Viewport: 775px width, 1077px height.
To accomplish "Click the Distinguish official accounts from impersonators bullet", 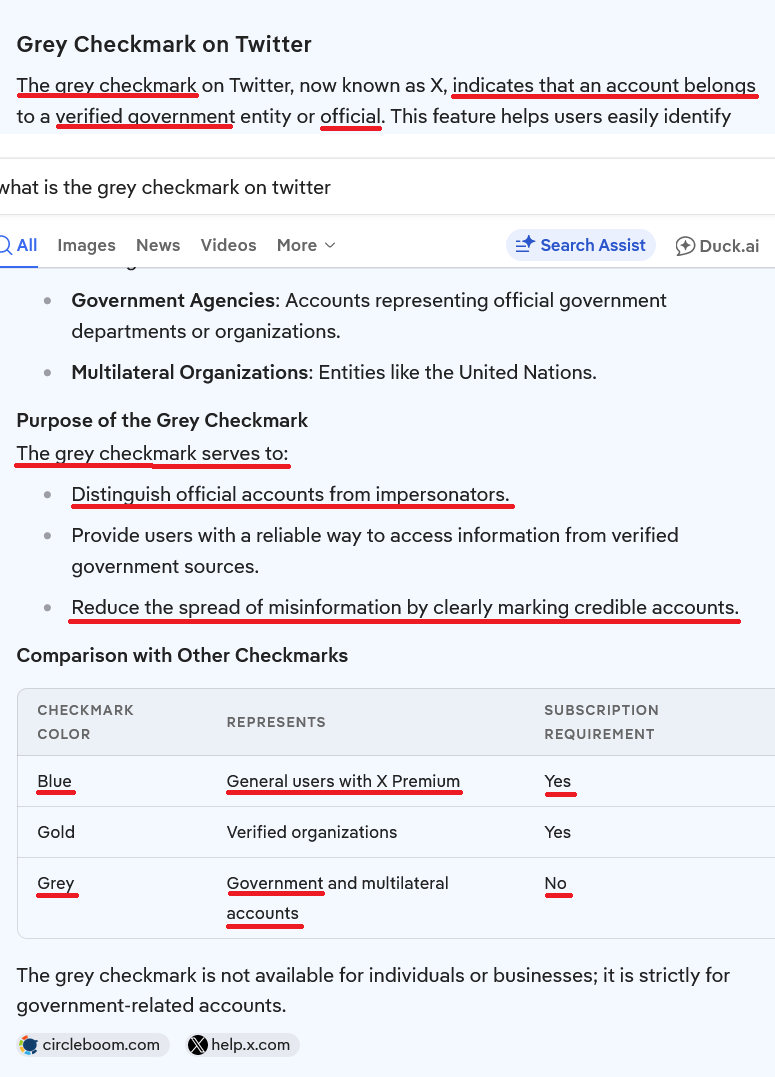I will (291, 495).
